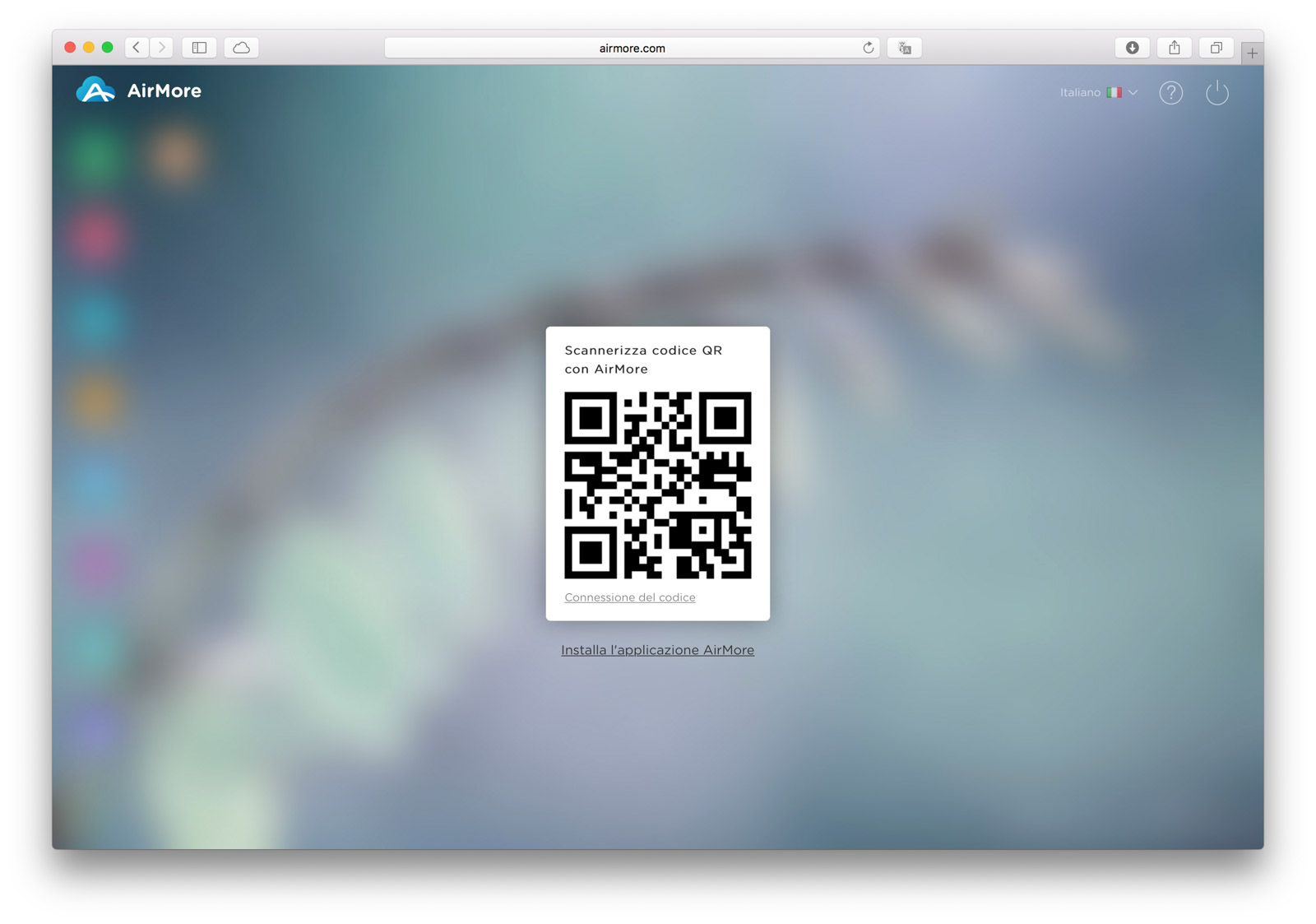Screen dimensions: 1316x924
Task: Show all tabs overview
Action: [x=1216, y=48]
